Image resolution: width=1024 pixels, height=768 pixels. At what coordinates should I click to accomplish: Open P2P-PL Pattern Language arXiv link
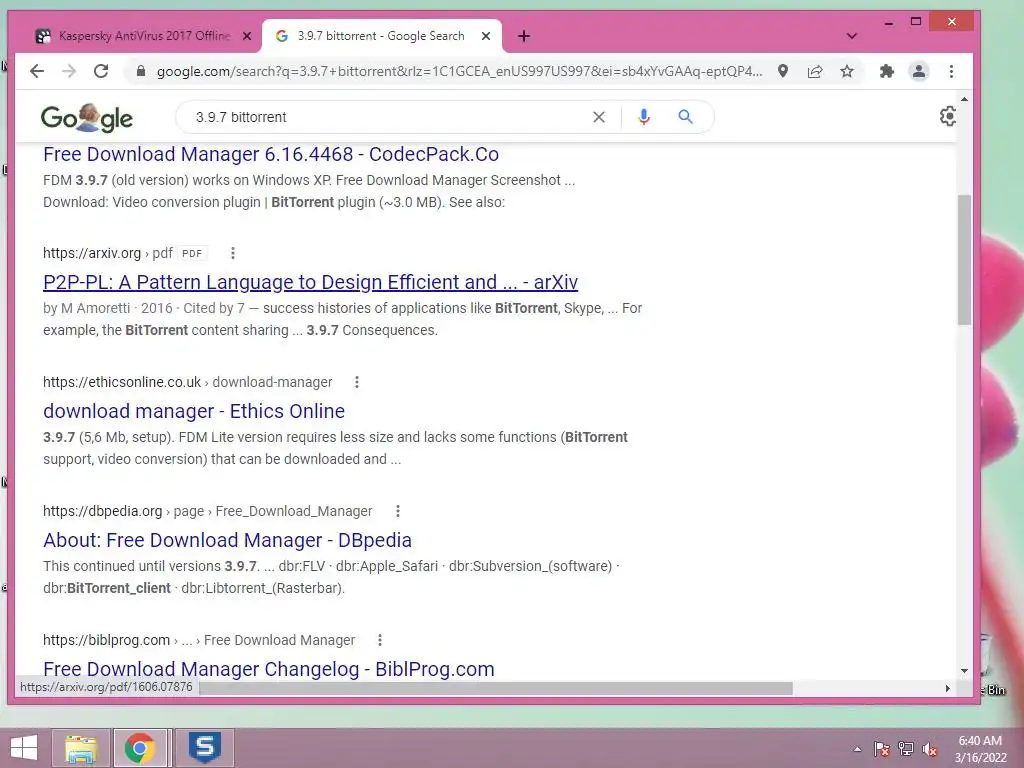tap(310, 282)
